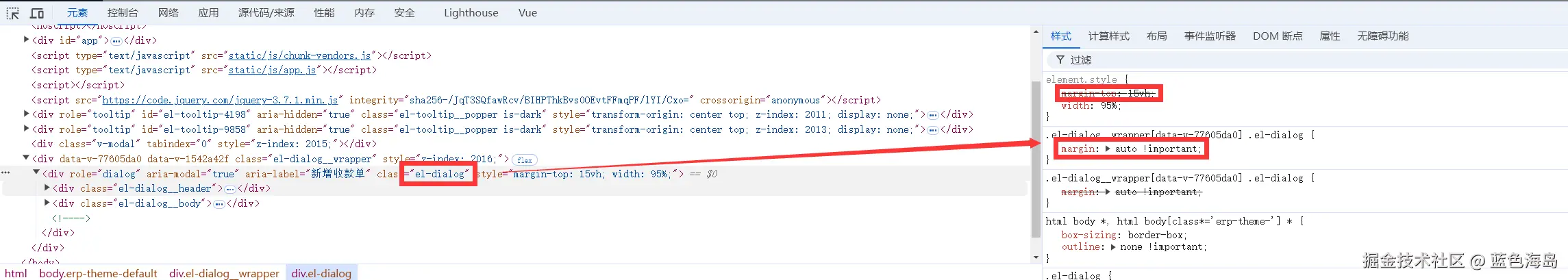Expand the active margin: auto !important shorthand
This screenshot has height=280, width=1568.
point(1107,149)
